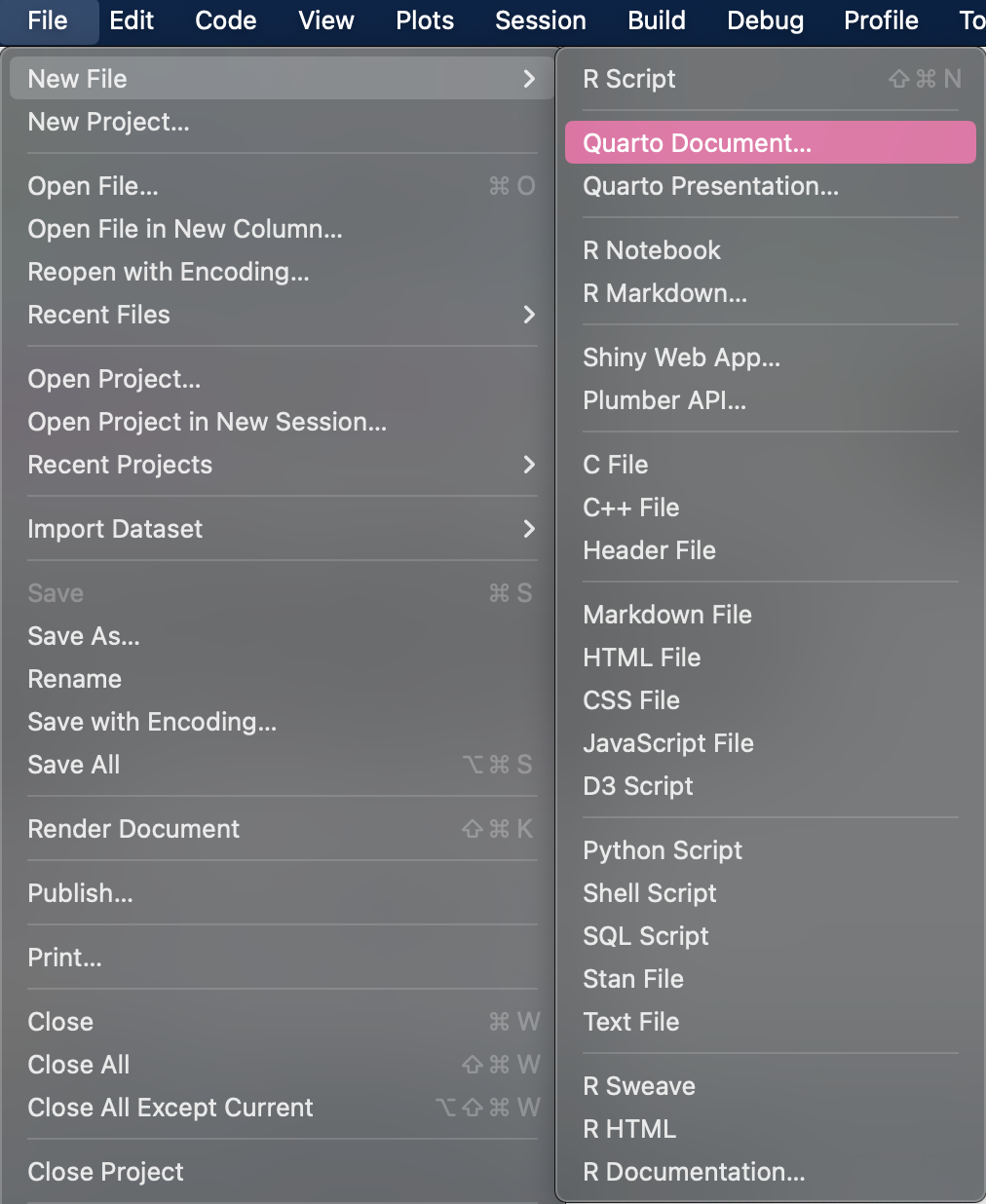Choose New Project from File menu
Screen dimensions: 986x1204
109,122
